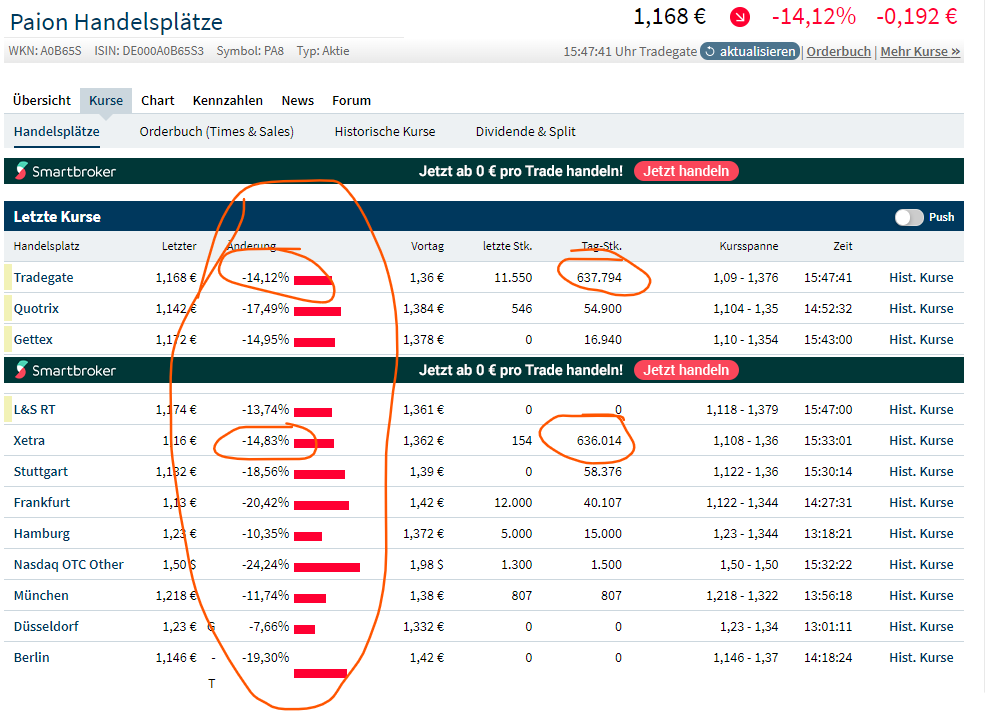
Task: Click the 637.794 Tag-Stk. value for Tradegate
Action: tap(599, 278)
